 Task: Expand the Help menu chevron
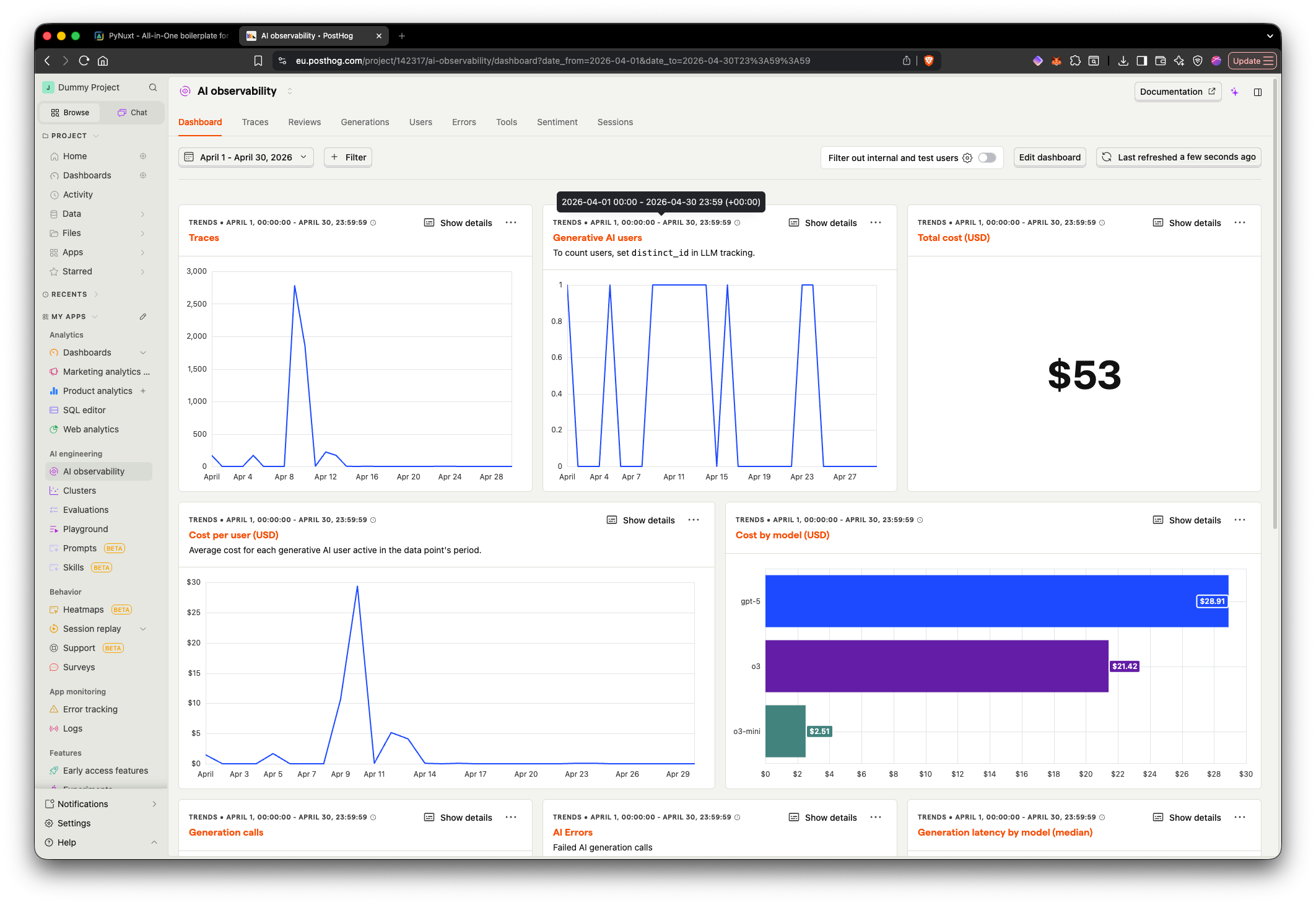[154, 842]
